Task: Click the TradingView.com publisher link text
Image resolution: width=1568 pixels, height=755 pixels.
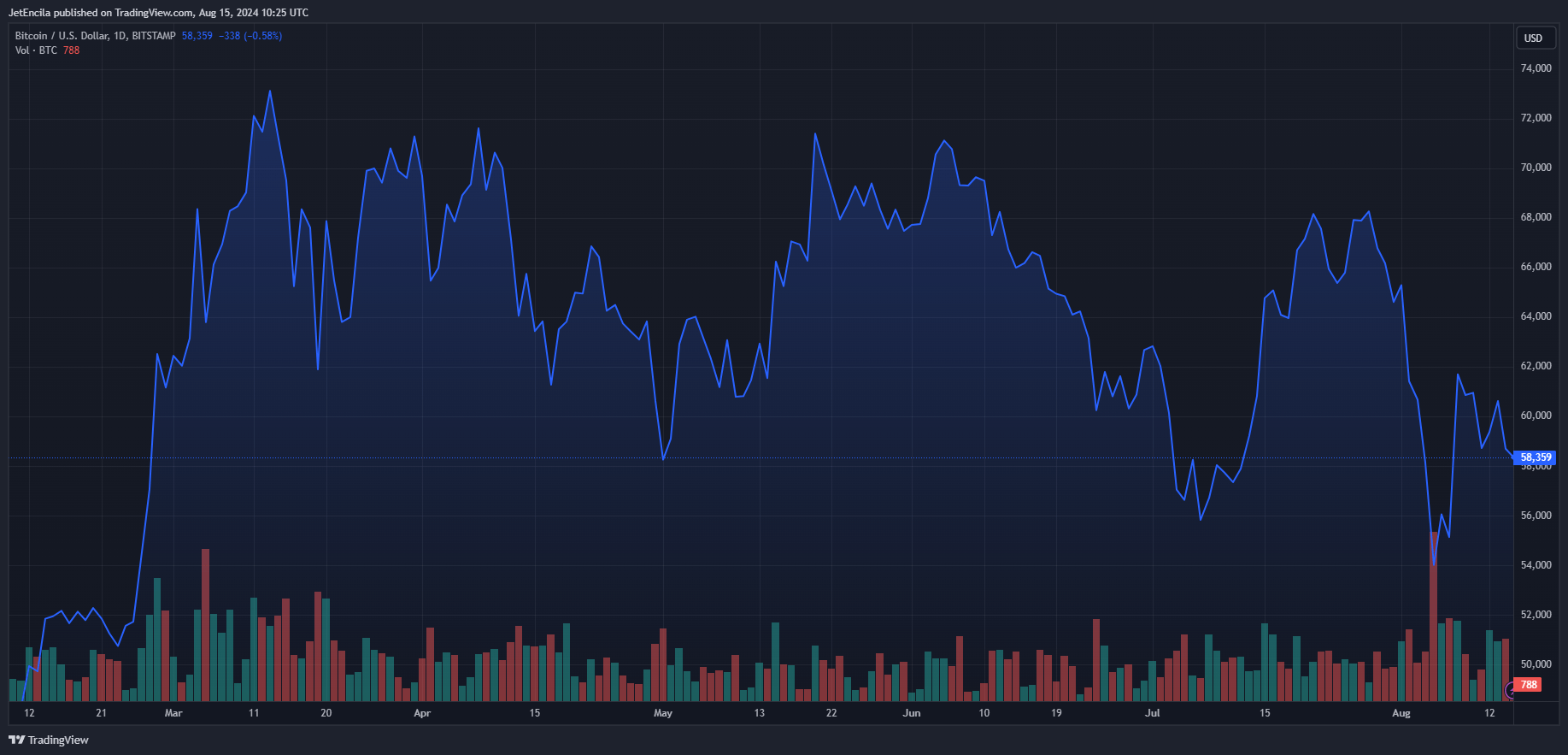Action: pos(154,13)
